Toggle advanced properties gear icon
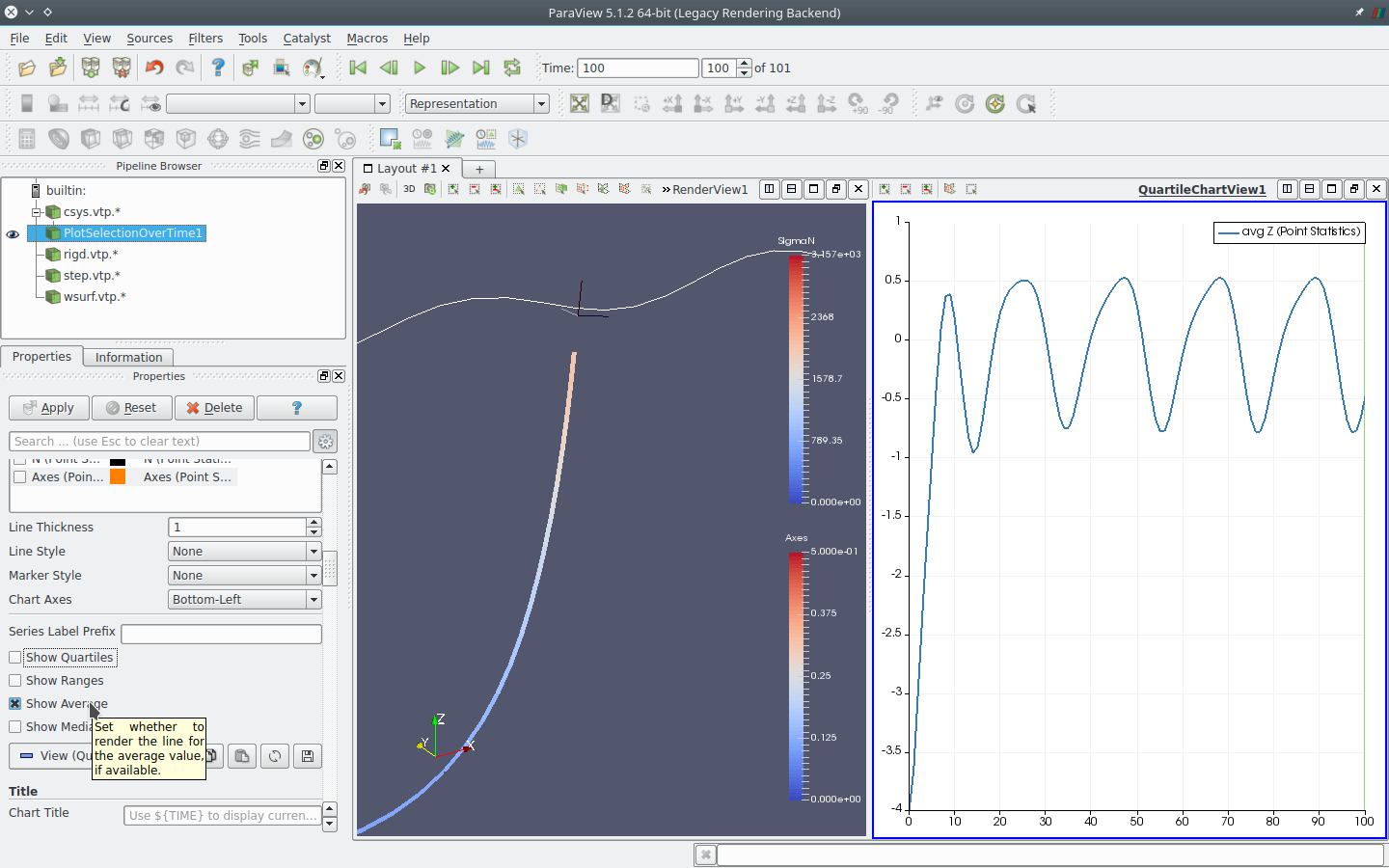The image size is (1389, 868). pyautogui.click(x=326, y=442)
